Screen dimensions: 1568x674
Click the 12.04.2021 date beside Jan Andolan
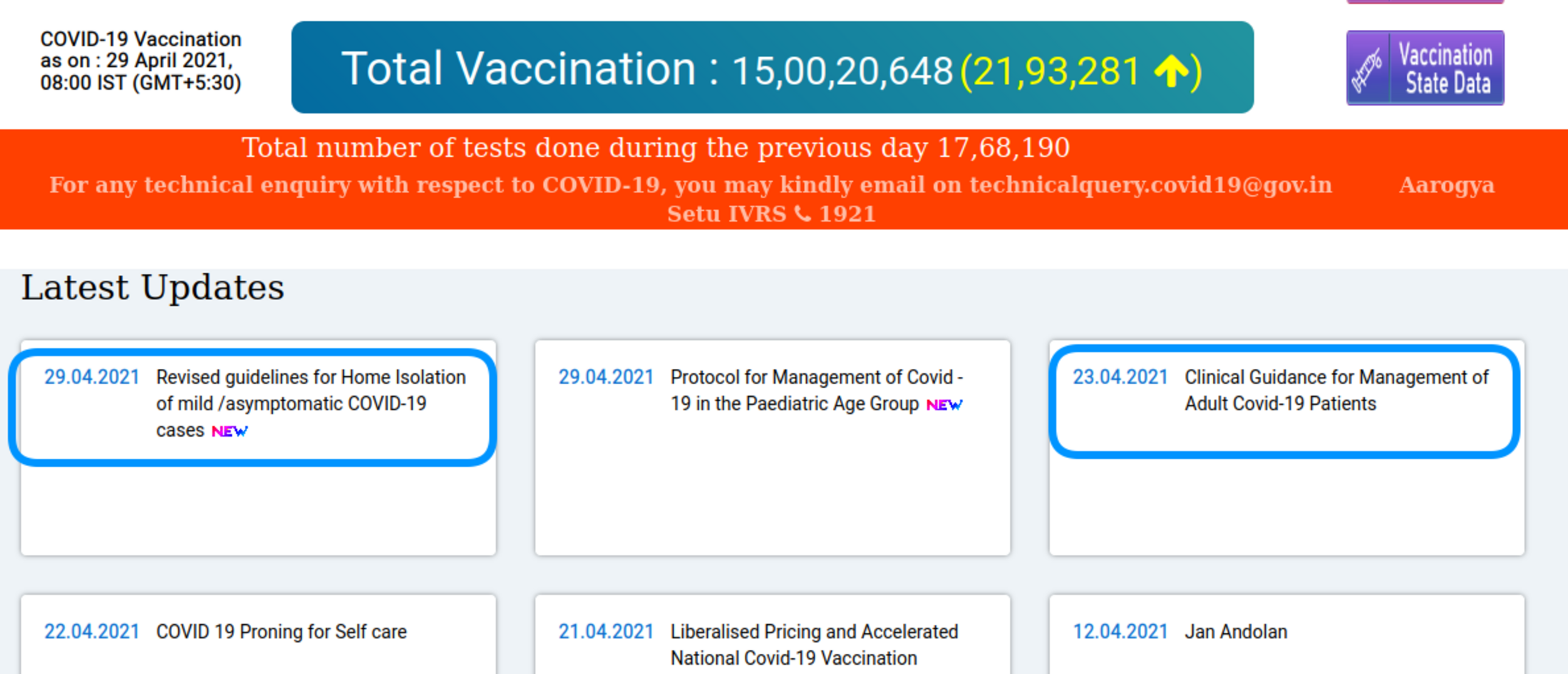pyautogui.click(x=1120, y=632)
